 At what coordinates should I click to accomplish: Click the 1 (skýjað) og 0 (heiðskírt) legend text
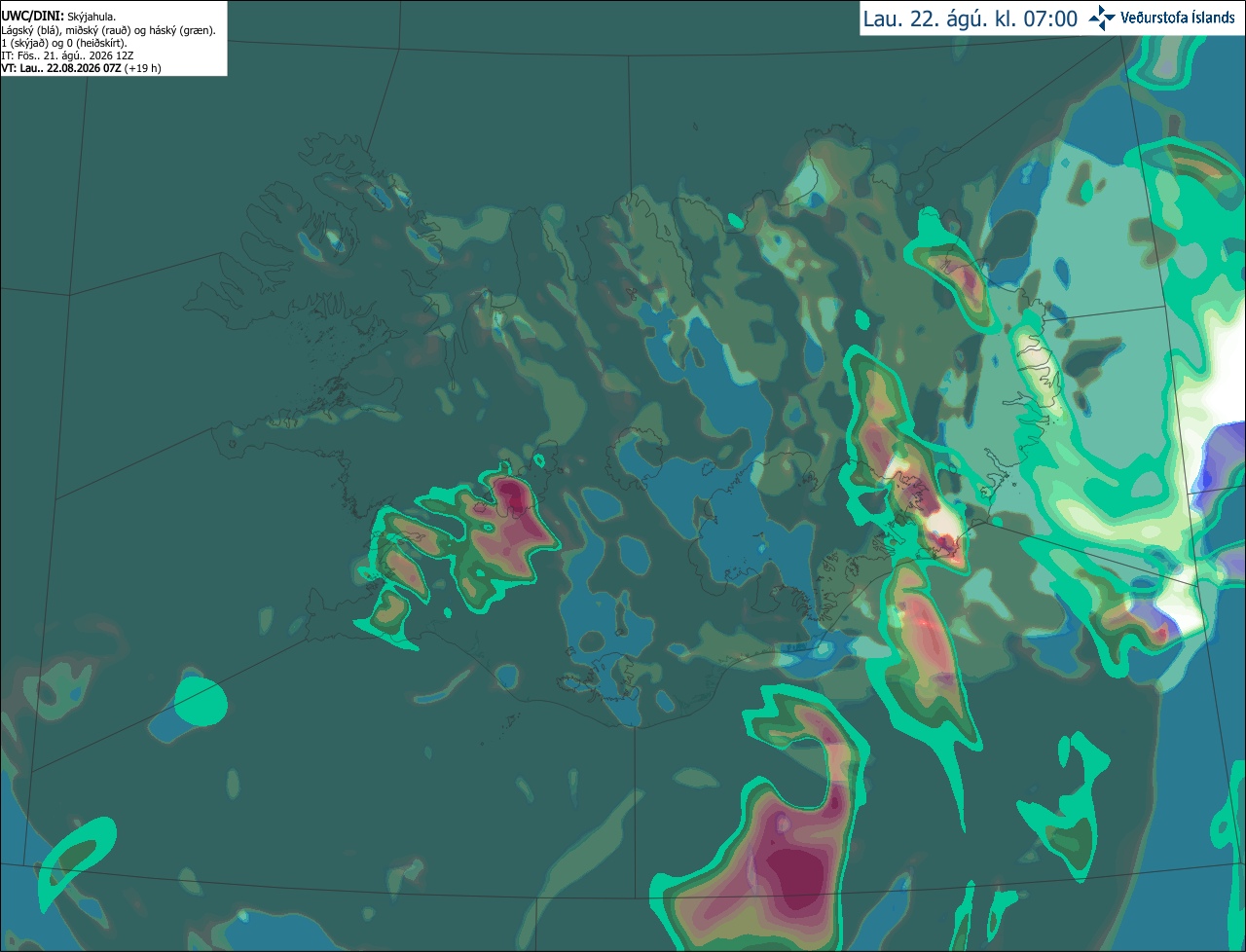click(x=64, y=43)
